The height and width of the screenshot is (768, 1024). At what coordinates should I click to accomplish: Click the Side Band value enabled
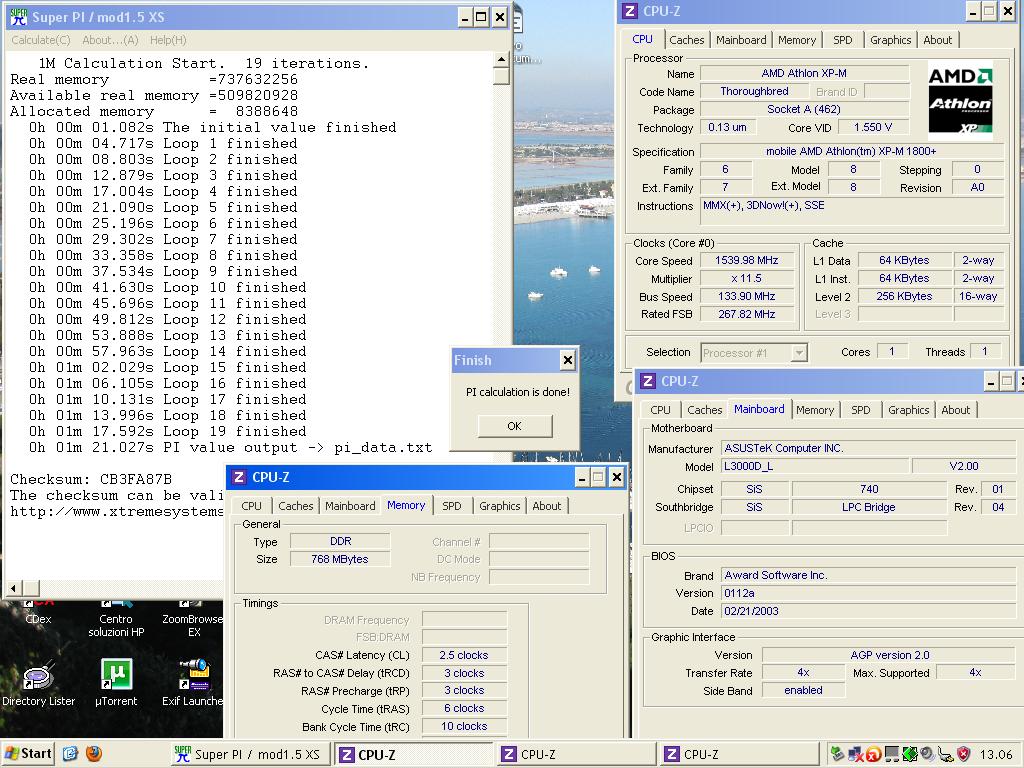click(x=803, y=690)
